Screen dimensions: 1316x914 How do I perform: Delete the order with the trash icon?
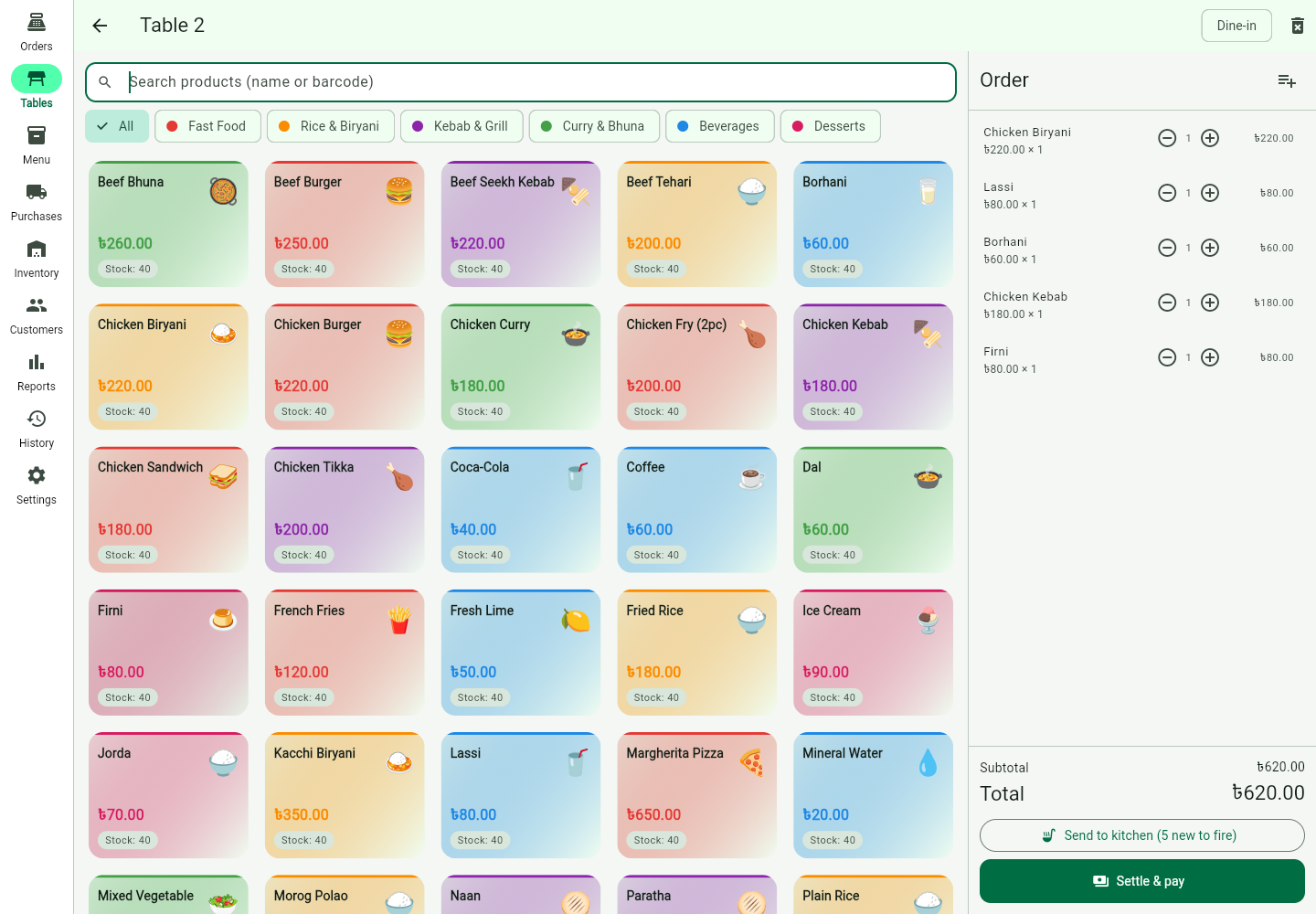click(1298, 26)
